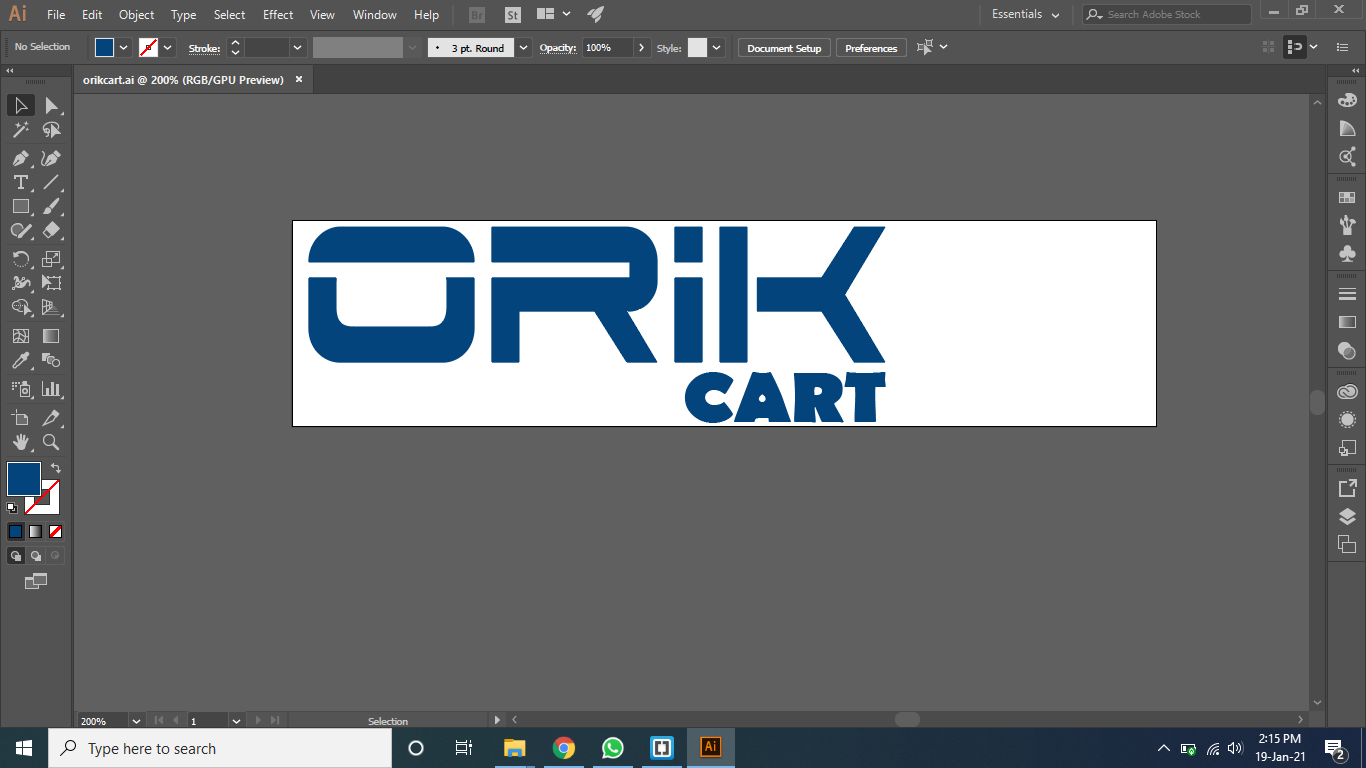Select the Gradient tool in the toolbox

pyautogui.click(x=52, y=336)
